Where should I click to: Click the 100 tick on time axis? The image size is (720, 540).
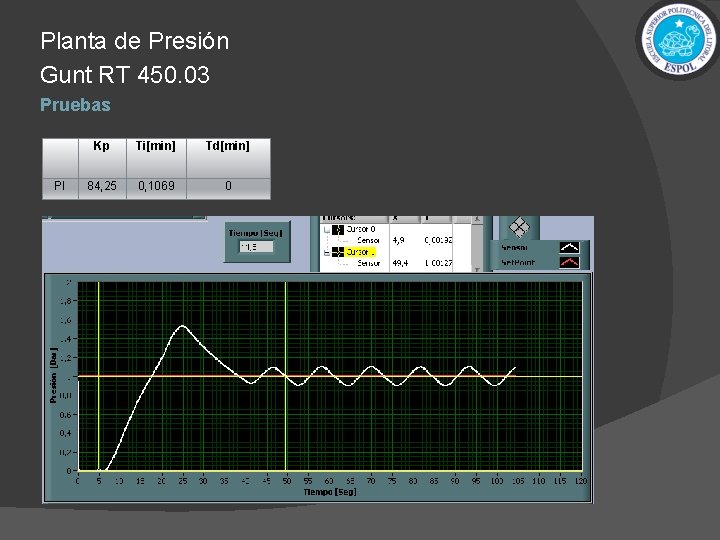(x=497, y=481)
